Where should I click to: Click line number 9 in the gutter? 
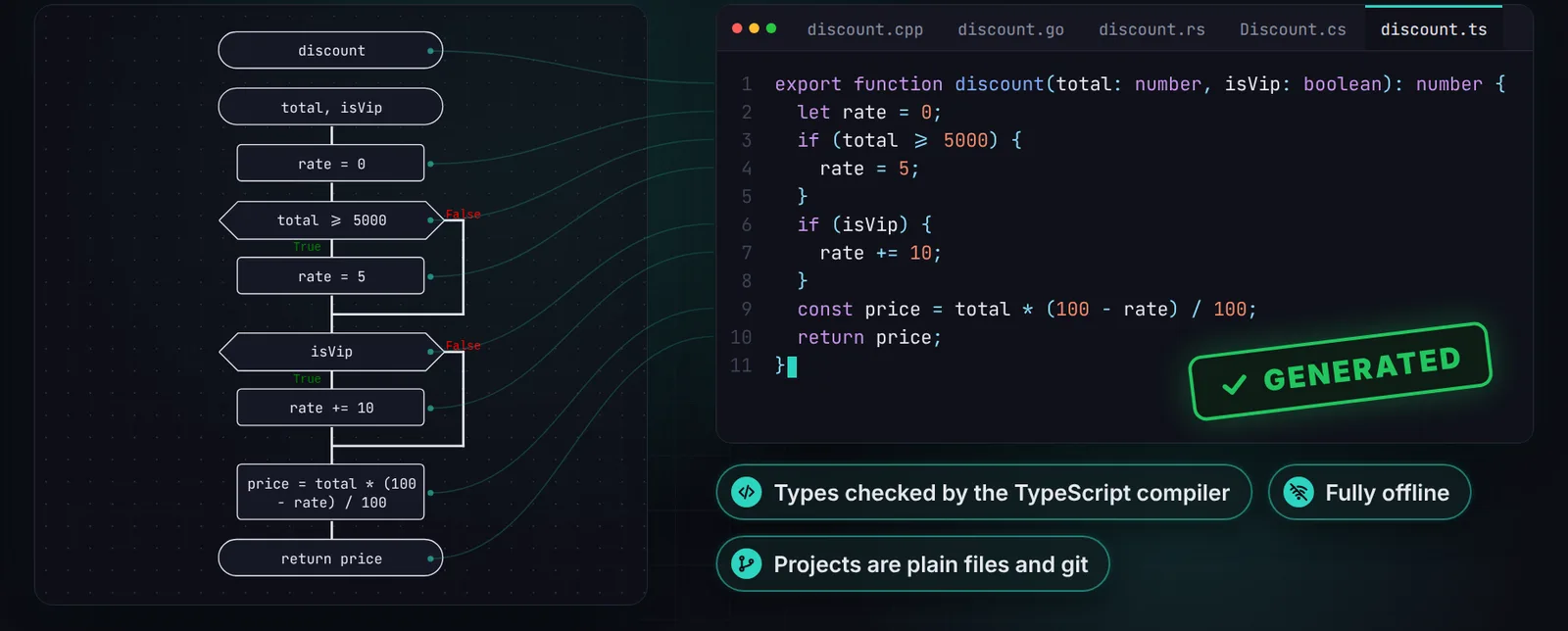pos(747,309)
